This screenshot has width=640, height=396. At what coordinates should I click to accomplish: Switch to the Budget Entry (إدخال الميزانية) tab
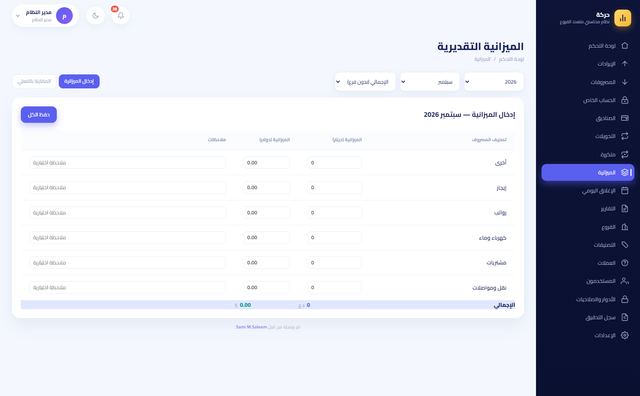[79, 81]
